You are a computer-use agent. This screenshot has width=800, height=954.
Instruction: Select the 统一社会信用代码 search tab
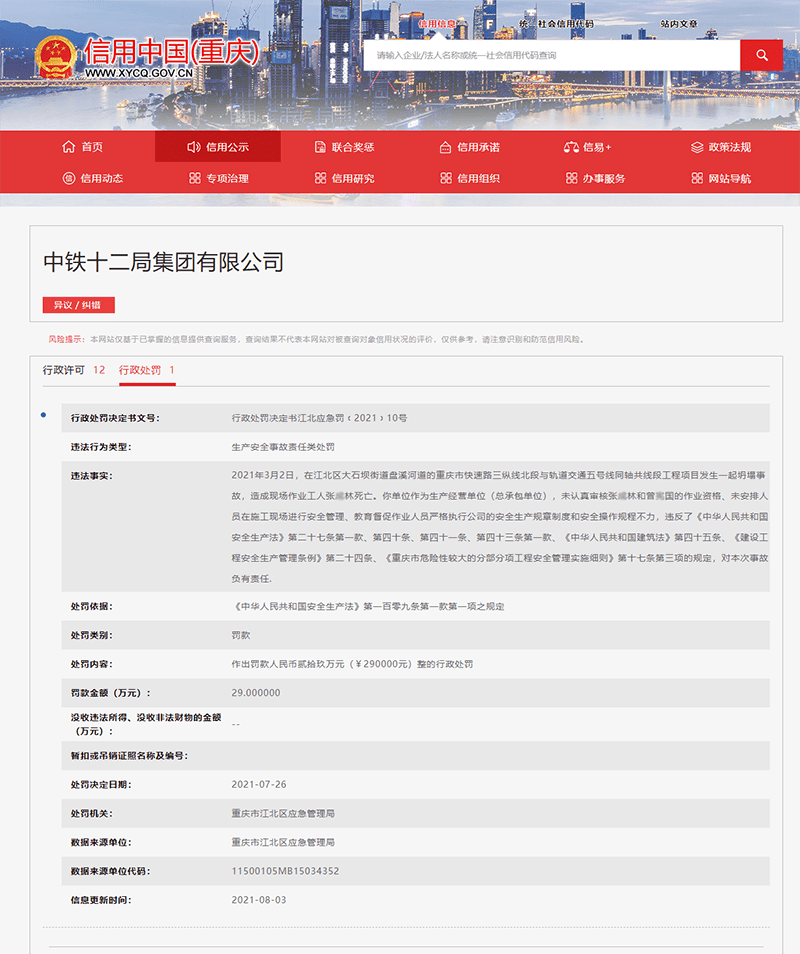click(x=556, y=24)
